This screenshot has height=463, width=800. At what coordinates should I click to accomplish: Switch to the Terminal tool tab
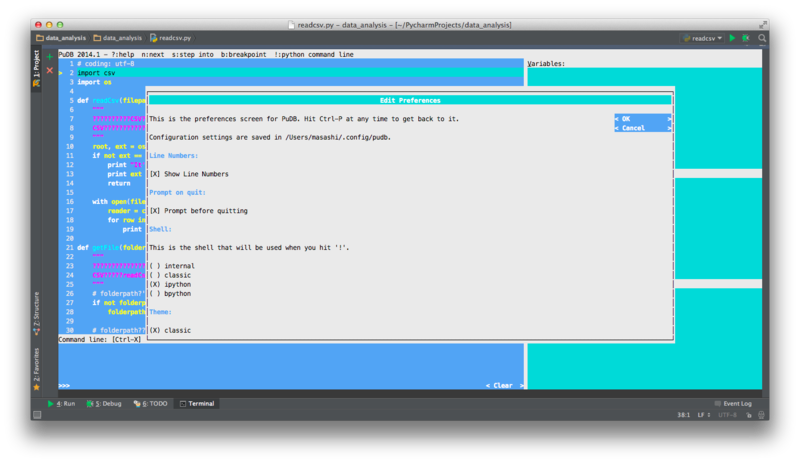click(x=197, y=403)
